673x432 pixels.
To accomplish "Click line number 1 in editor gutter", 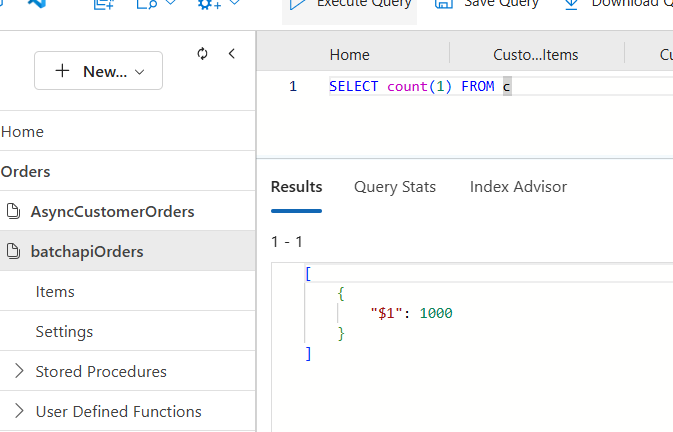I will click(293, 86).
